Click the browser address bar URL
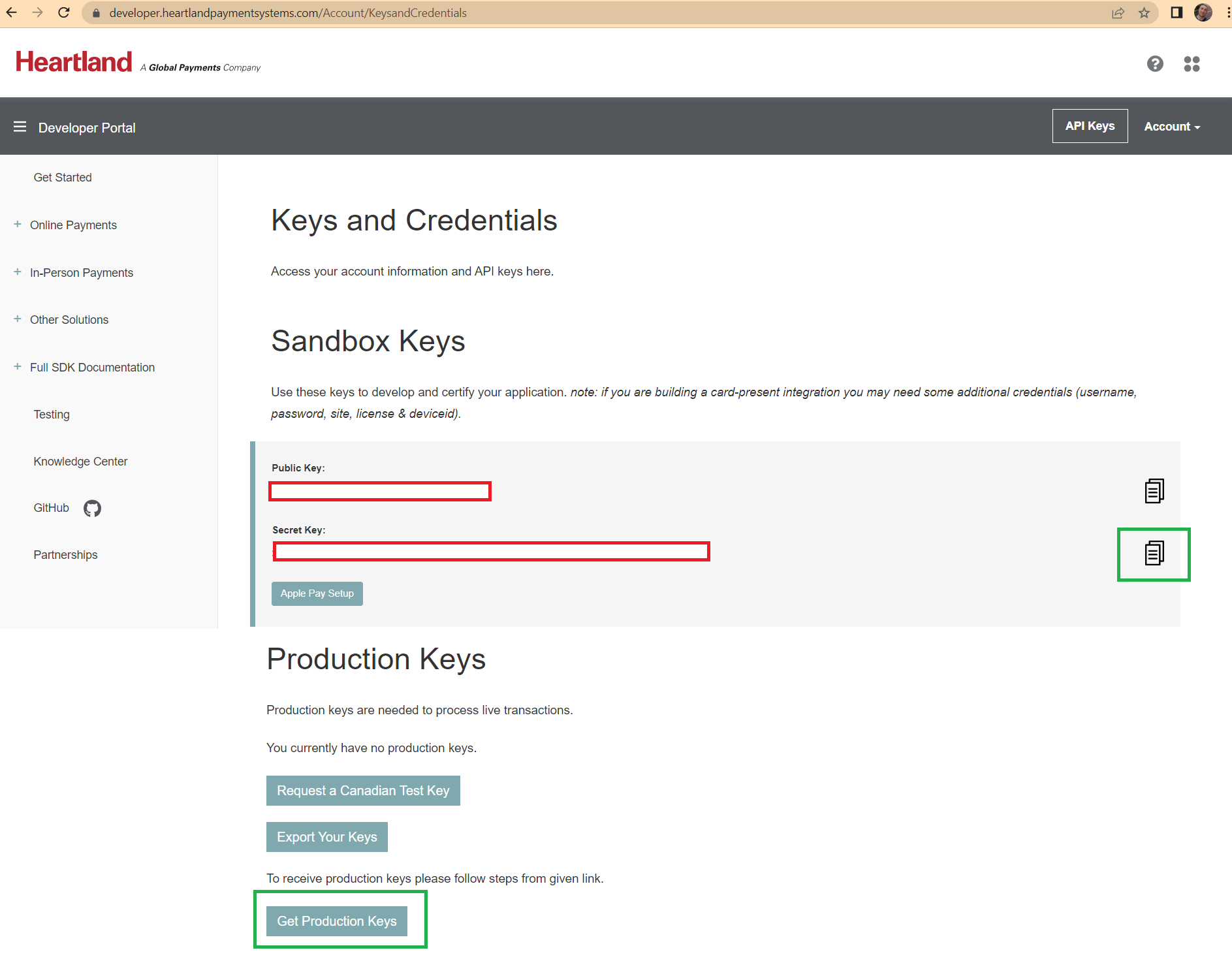Image resolution: width=1232 pixels, height=963 pixels. [288, 13]
